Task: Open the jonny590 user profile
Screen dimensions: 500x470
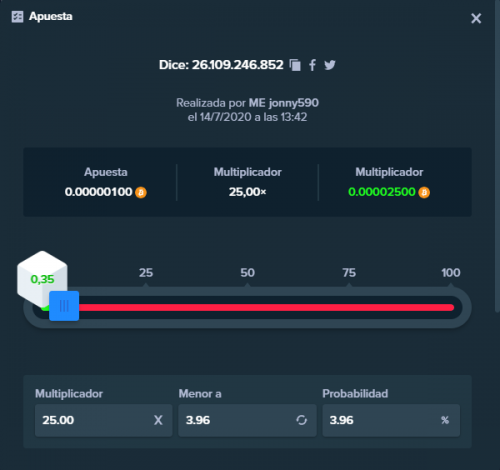Action: point(293,103)
